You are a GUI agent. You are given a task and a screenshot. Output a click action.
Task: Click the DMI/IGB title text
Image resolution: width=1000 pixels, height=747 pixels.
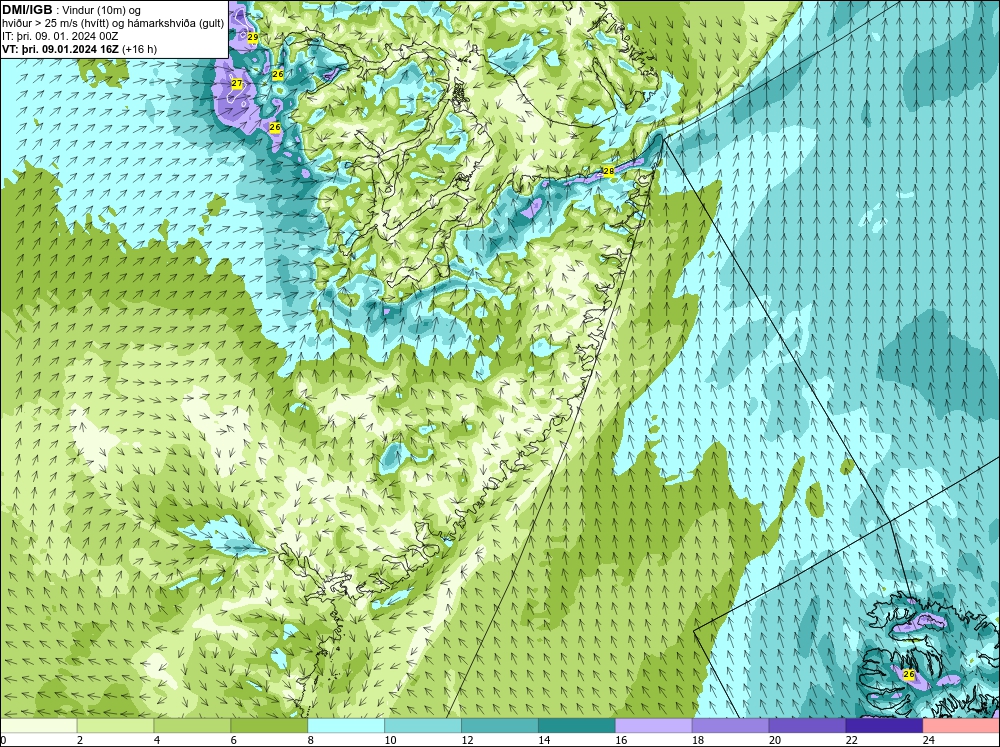(x=27, y=10)
